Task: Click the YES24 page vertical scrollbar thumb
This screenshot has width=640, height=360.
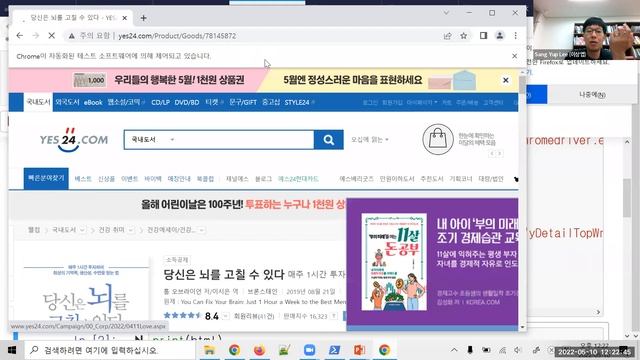Action: click(522, 85)
